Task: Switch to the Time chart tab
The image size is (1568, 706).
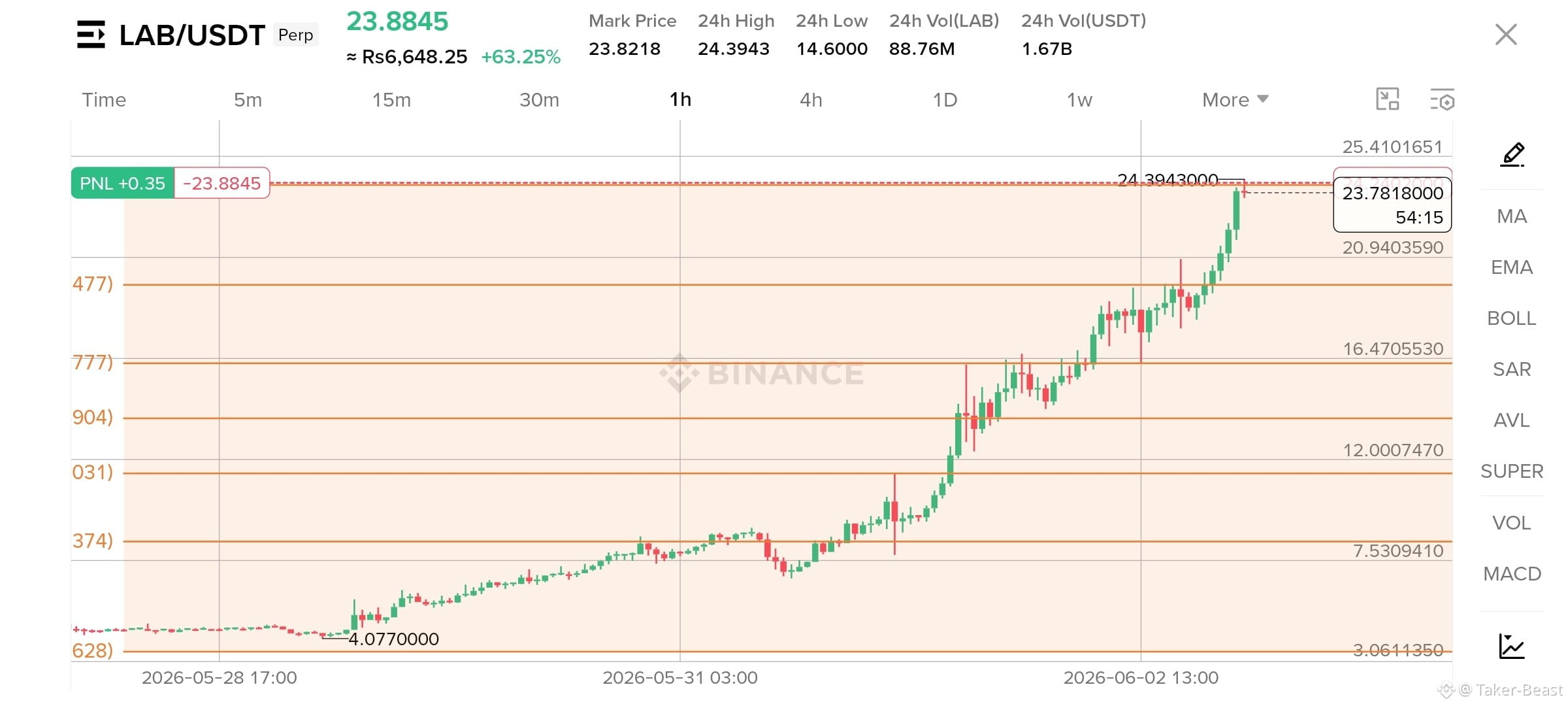Action: (x=104, y=99)
